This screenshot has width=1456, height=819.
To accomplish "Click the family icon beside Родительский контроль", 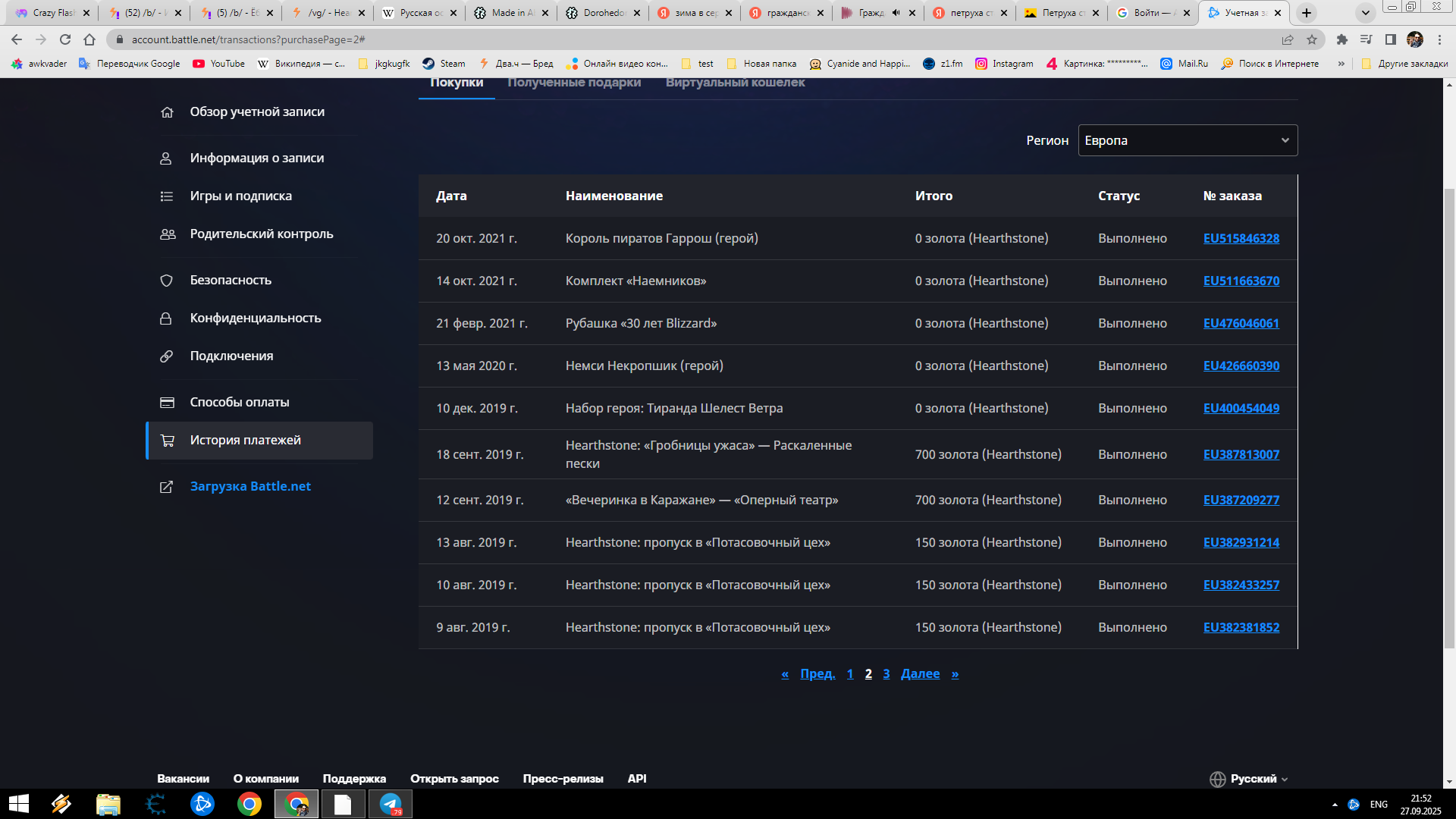I will [x=168, y=234].
